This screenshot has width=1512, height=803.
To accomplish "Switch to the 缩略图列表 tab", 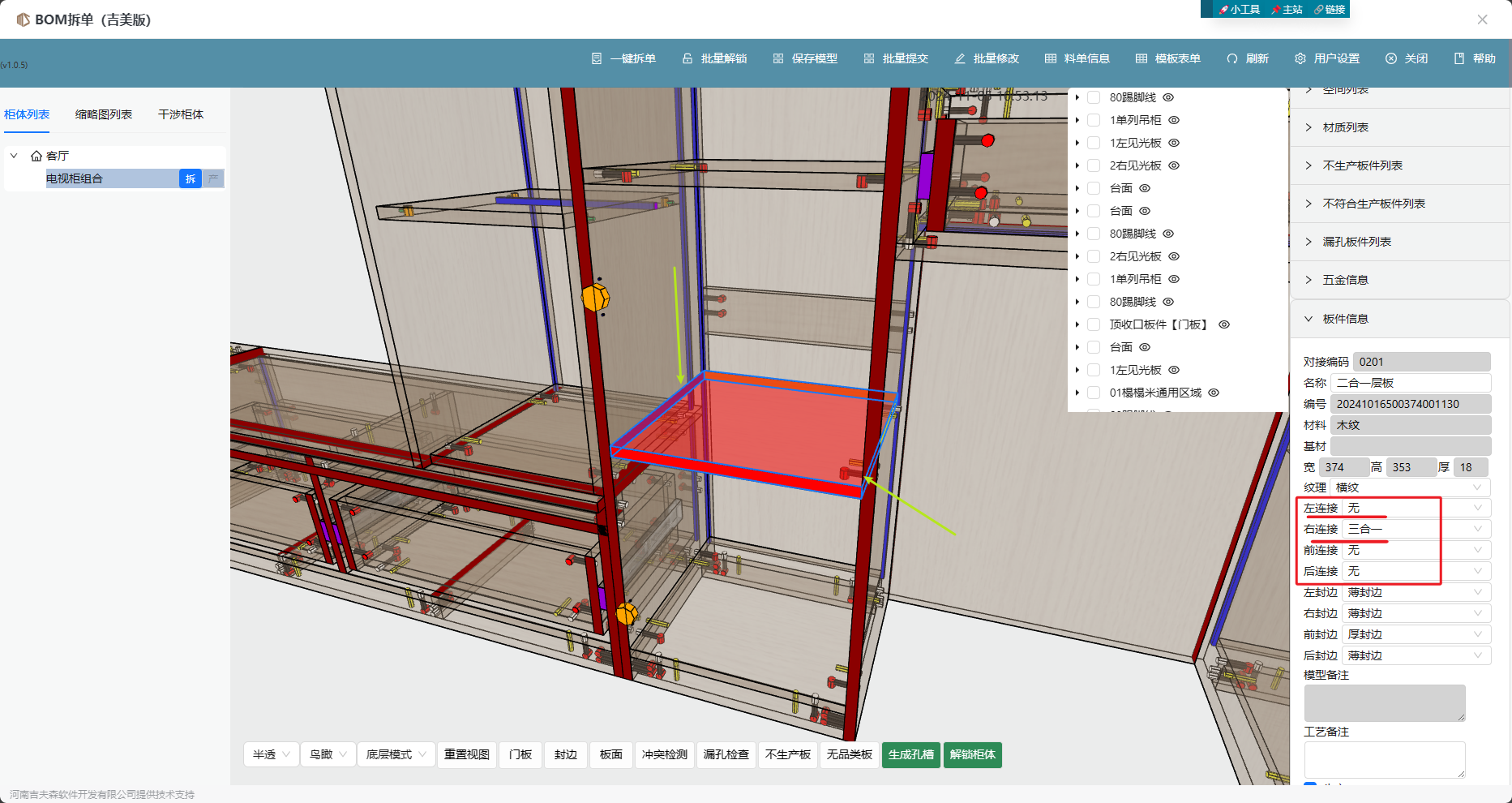I will click(104, 114).
